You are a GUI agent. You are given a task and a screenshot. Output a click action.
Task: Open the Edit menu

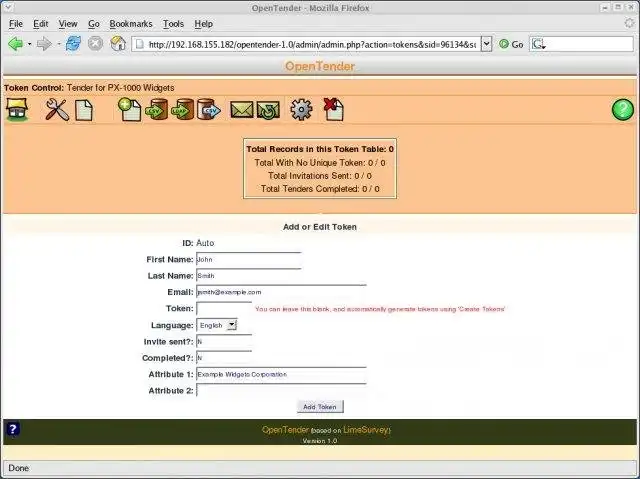(x=40, y=24)
